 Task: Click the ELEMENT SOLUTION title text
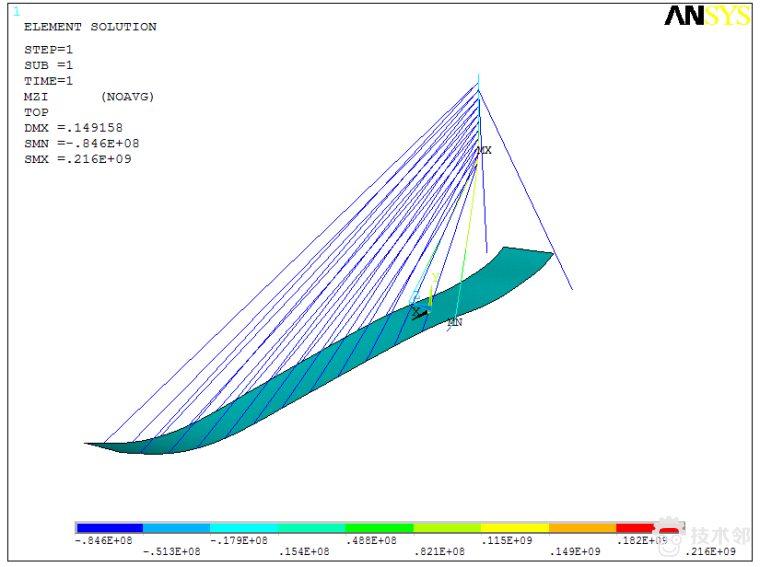90,27
